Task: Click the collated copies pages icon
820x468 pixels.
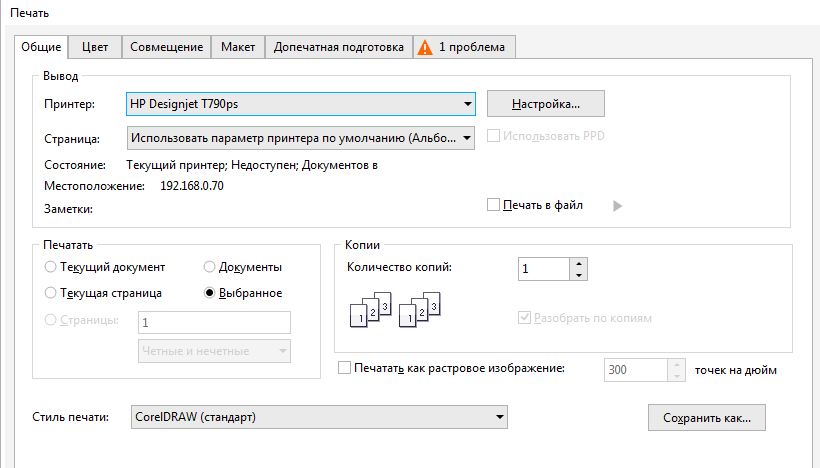Action: pyautogui.click(x=395, y=310)
